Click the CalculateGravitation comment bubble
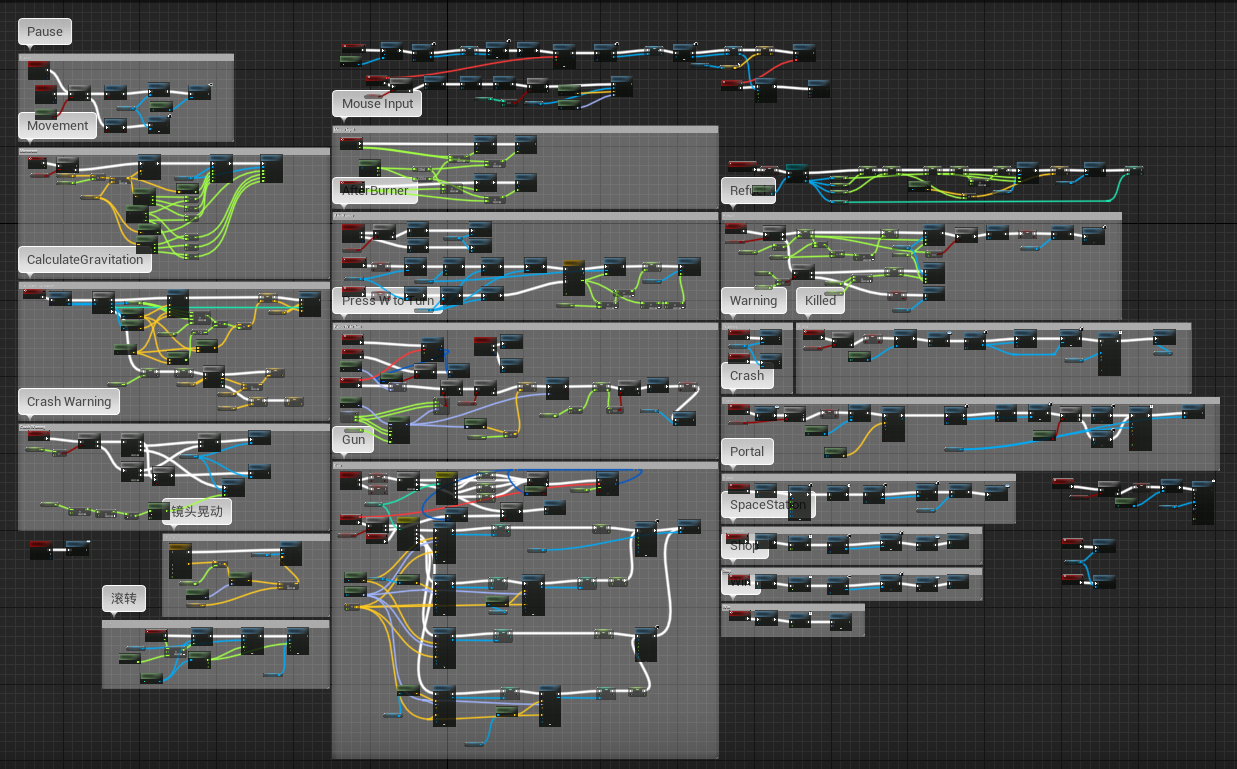Screen dimensions: 1237x769 [x=85, y=260]
